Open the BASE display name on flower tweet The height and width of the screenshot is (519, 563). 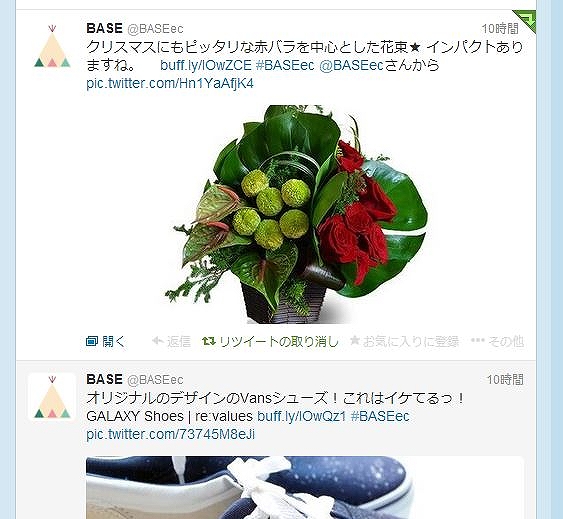pyautogui.click(x=104, y=28)
